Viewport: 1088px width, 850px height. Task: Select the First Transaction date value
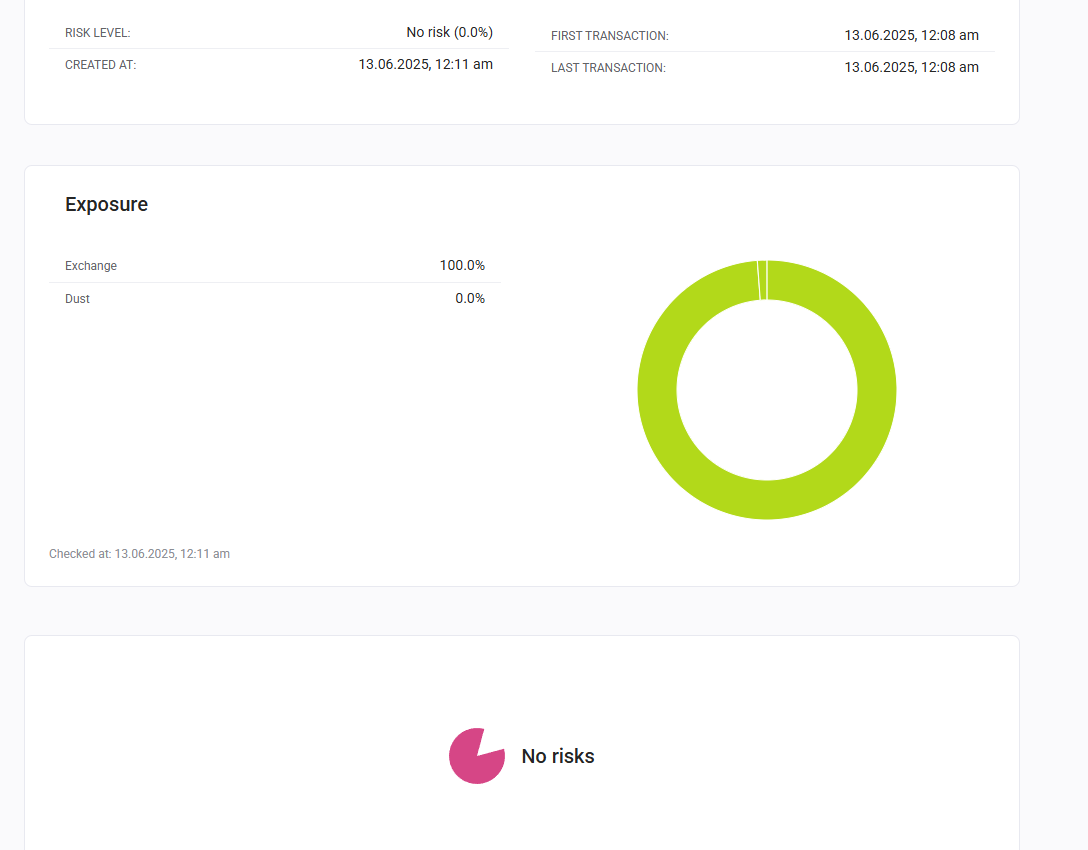[911, 35]
